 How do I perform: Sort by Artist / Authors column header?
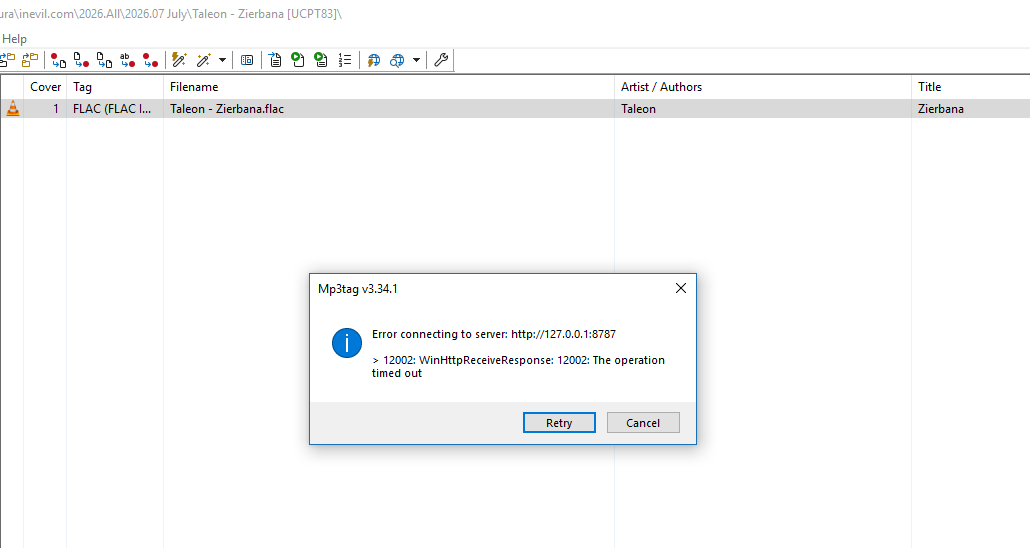pos(763,87)
